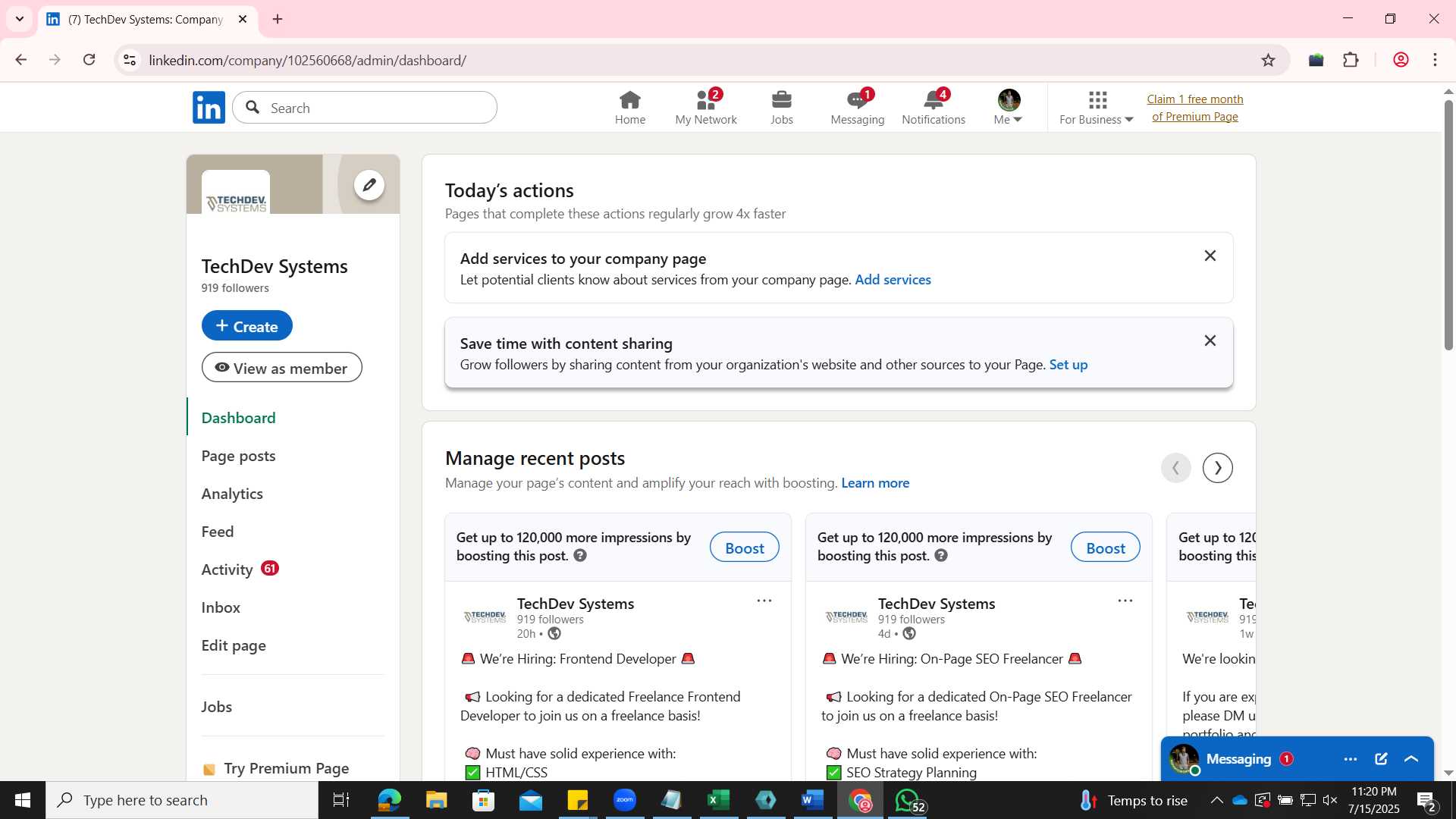
Task: Expand the Me profile dropdown
Action: [x=1009, y=108]
